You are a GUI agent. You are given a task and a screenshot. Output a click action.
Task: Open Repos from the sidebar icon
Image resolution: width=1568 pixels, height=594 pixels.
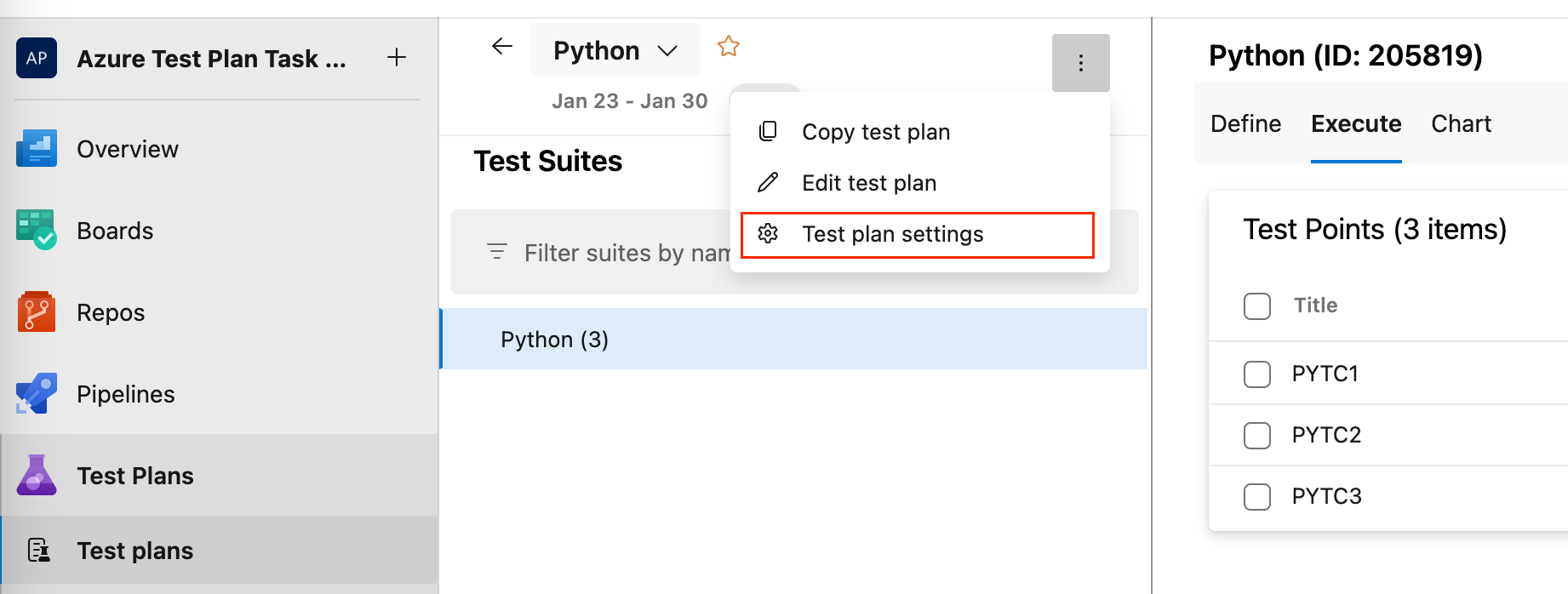coord(36,311)
